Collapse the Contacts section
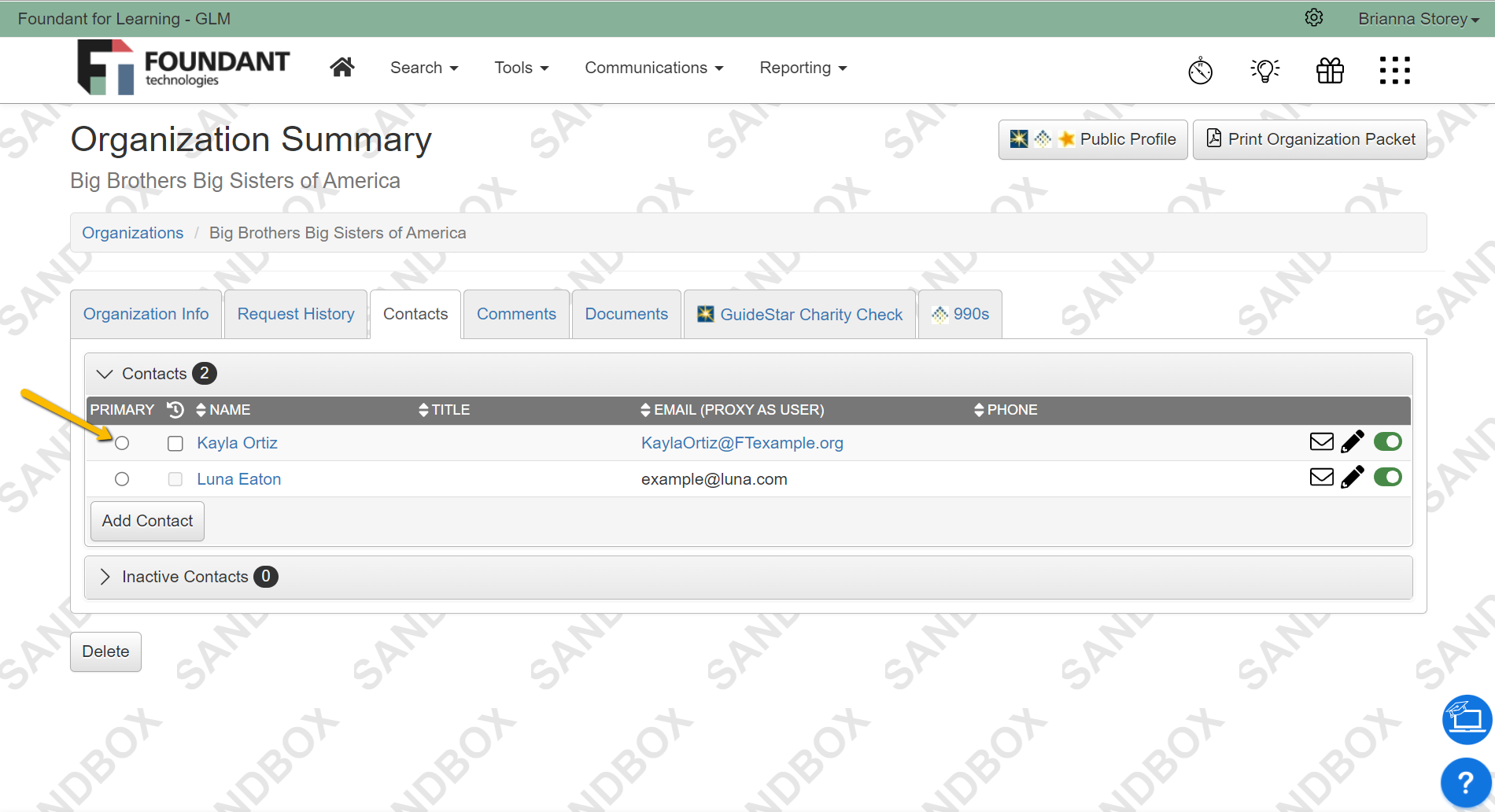This screenshot has height=812, width=1495. point(104,373)
